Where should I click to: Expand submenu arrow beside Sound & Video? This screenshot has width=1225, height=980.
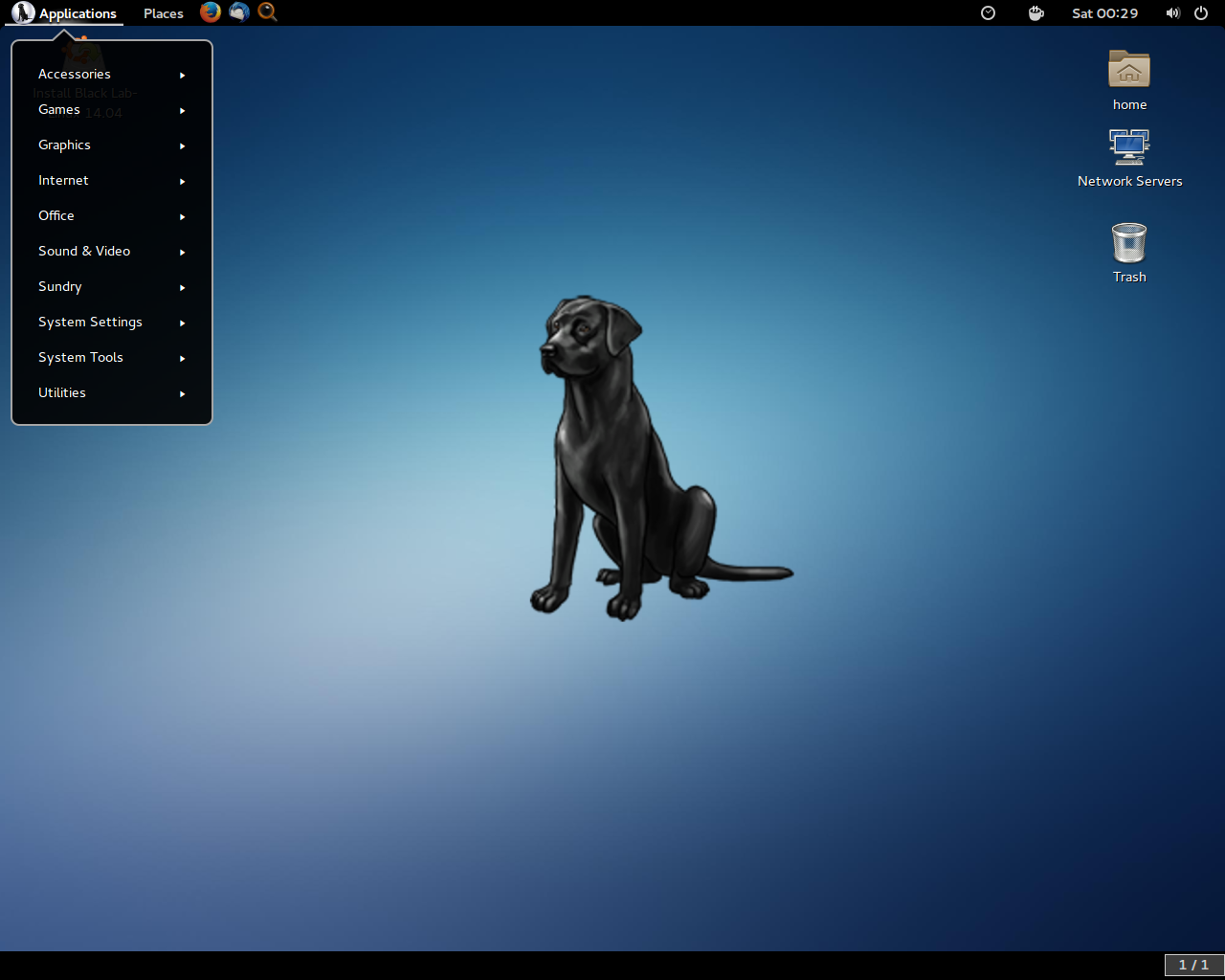click(182, 252)
